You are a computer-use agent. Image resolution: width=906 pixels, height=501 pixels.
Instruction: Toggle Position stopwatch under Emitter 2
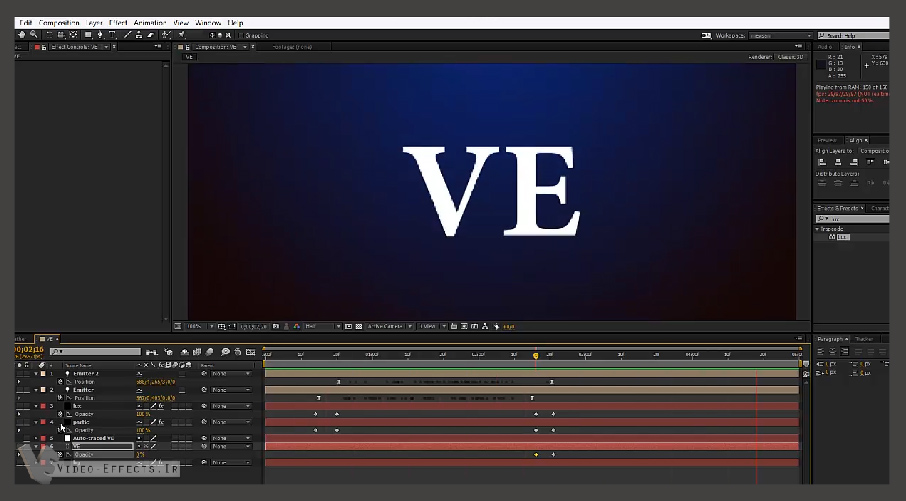click(x=60, y=382)
